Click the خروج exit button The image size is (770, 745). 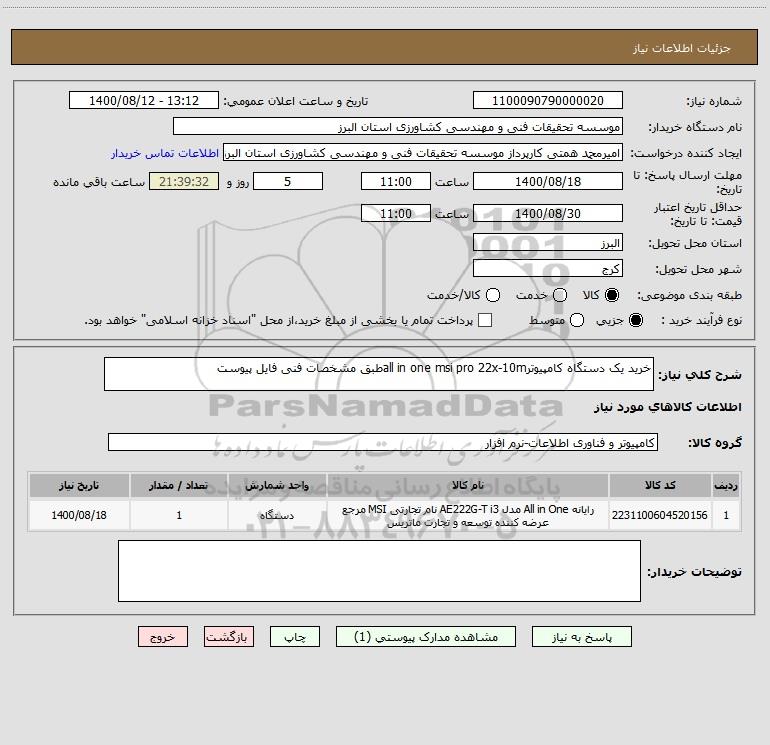[x=163, y=636]
